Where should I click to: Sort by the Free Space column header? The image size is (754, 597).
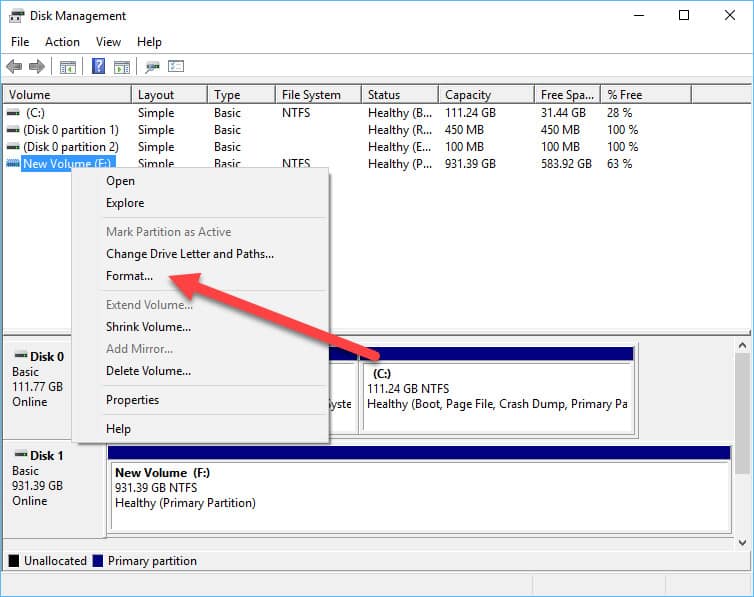[568, 95]
